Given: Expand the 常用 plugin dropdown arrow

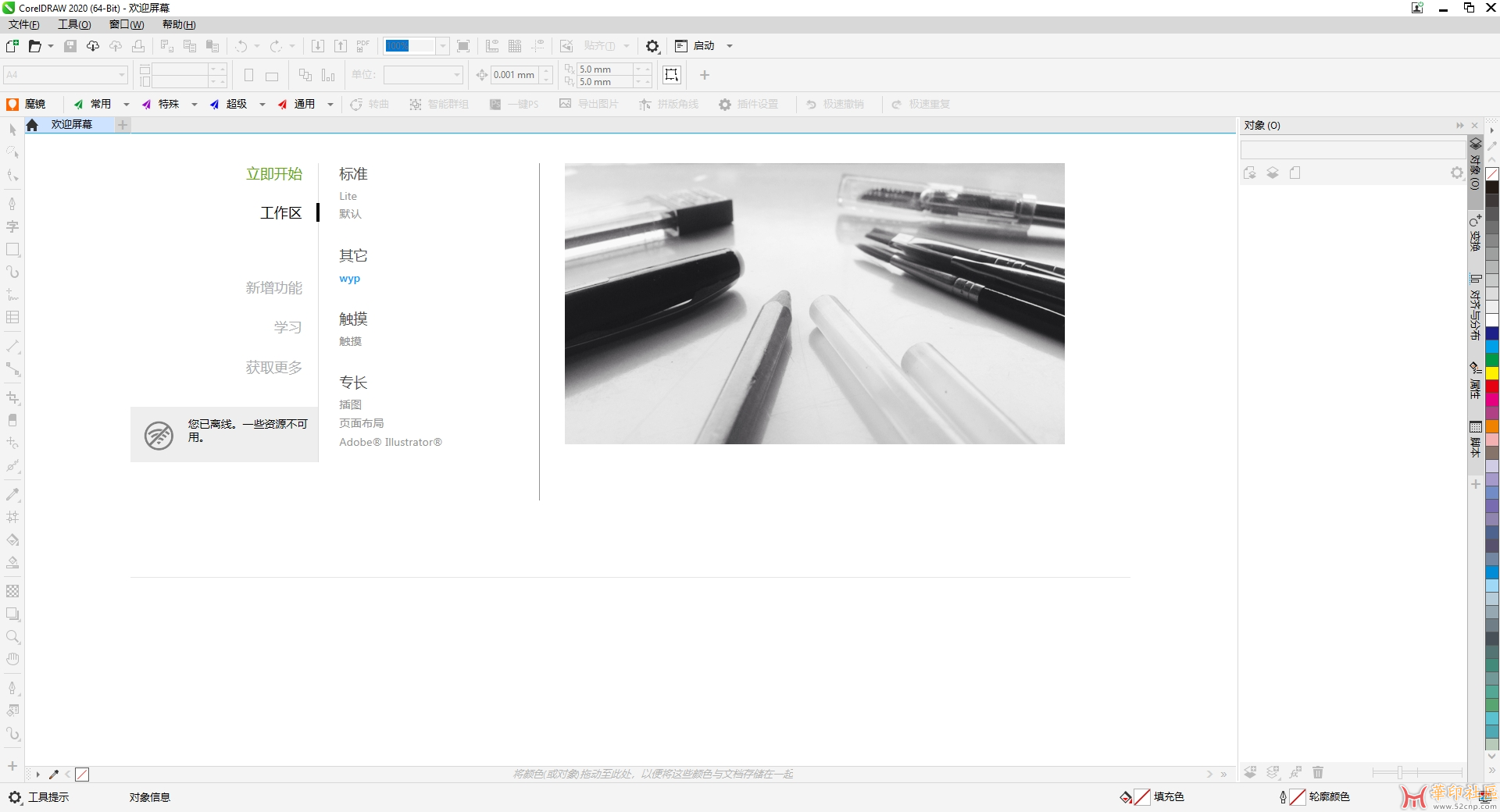Looking at the screenshot, I should [x=127, y=104].
